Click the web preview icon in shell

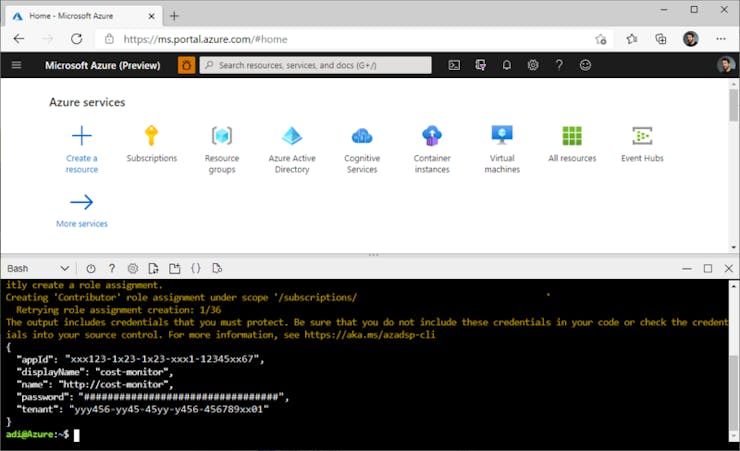(x=217, y=268)
